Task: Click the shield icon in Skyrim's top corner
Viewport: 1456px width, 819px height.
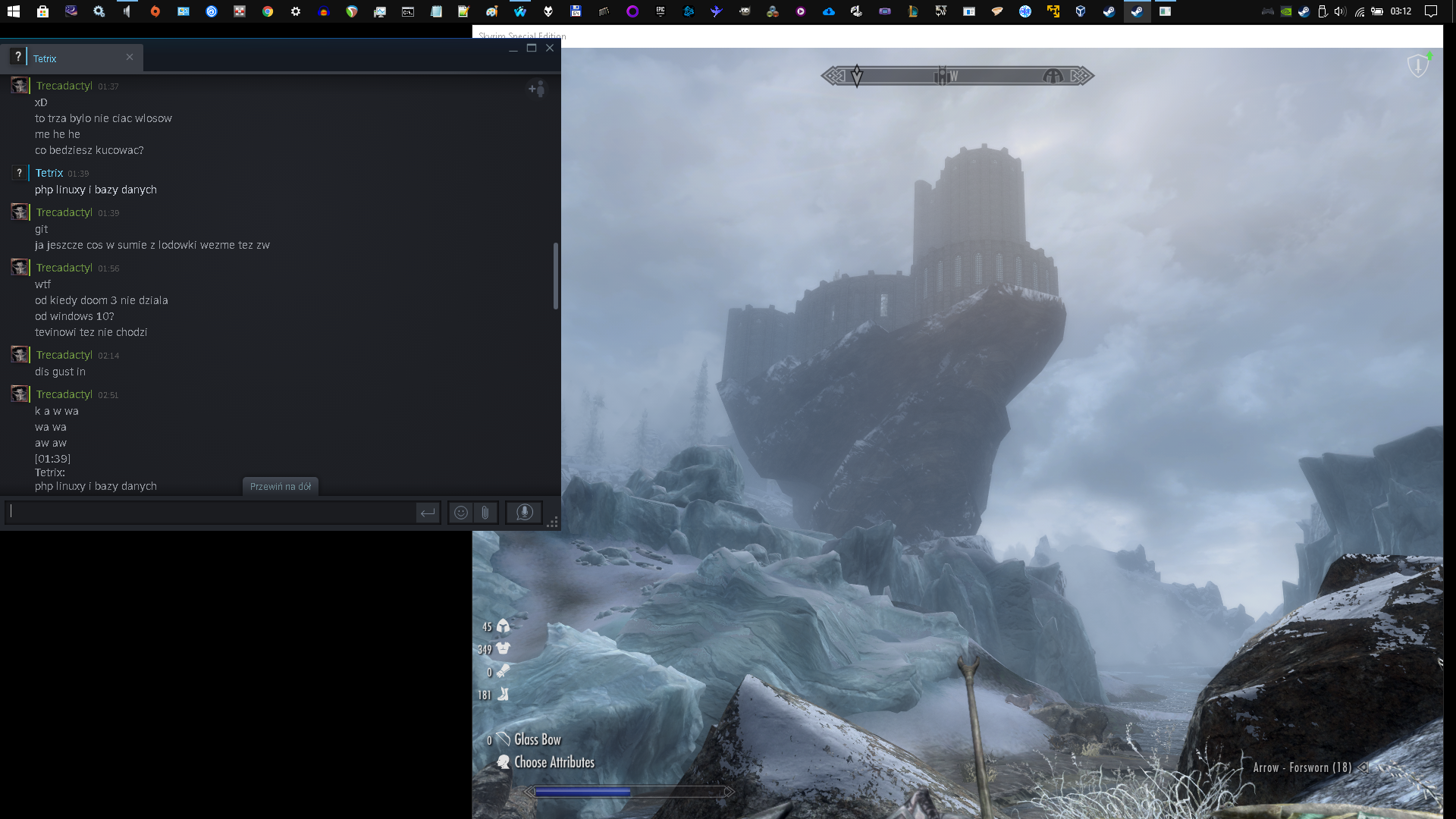Action: (x=1418, y=65)
